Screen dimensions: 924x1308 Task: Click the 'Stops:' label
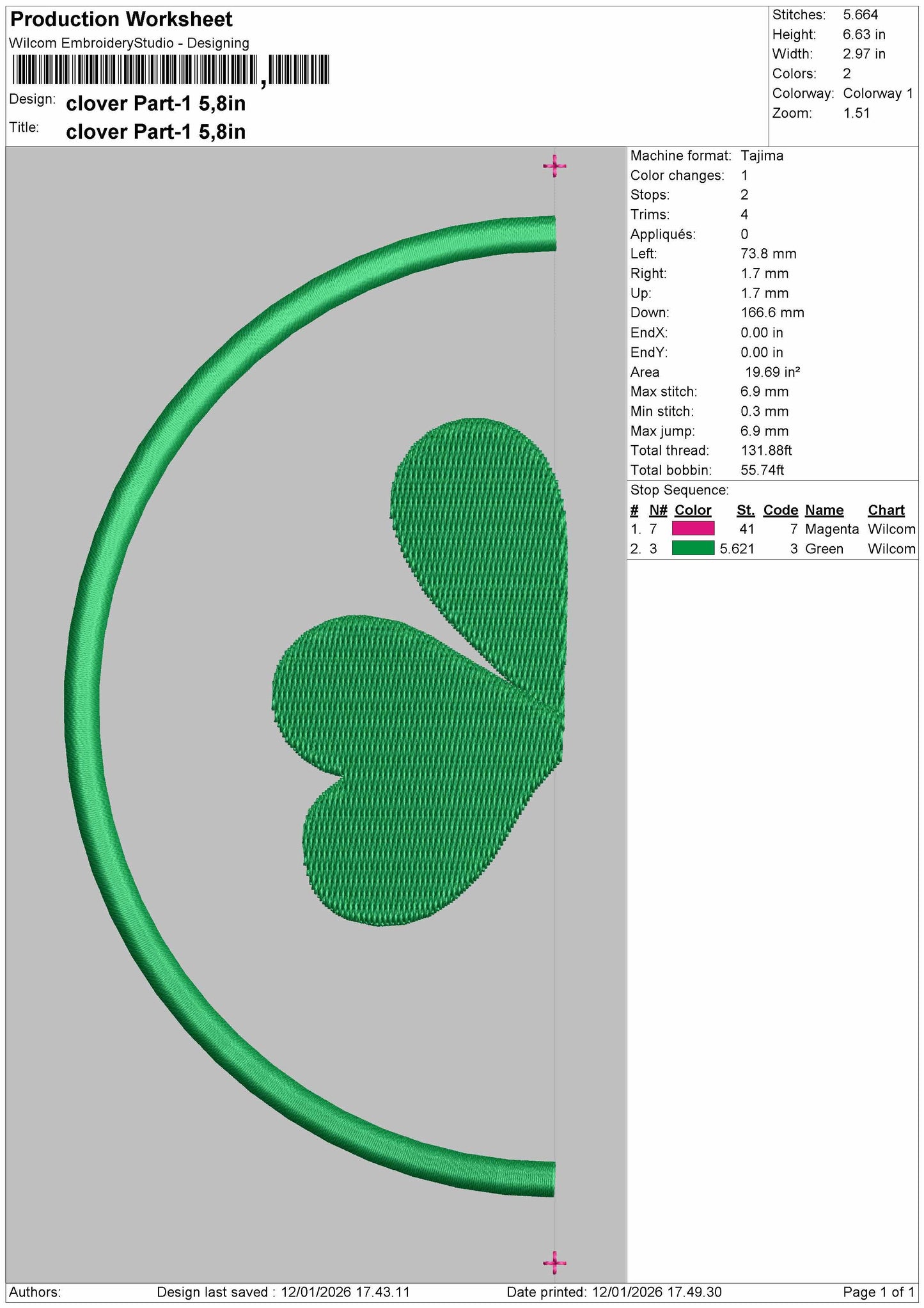pos(650,194)
